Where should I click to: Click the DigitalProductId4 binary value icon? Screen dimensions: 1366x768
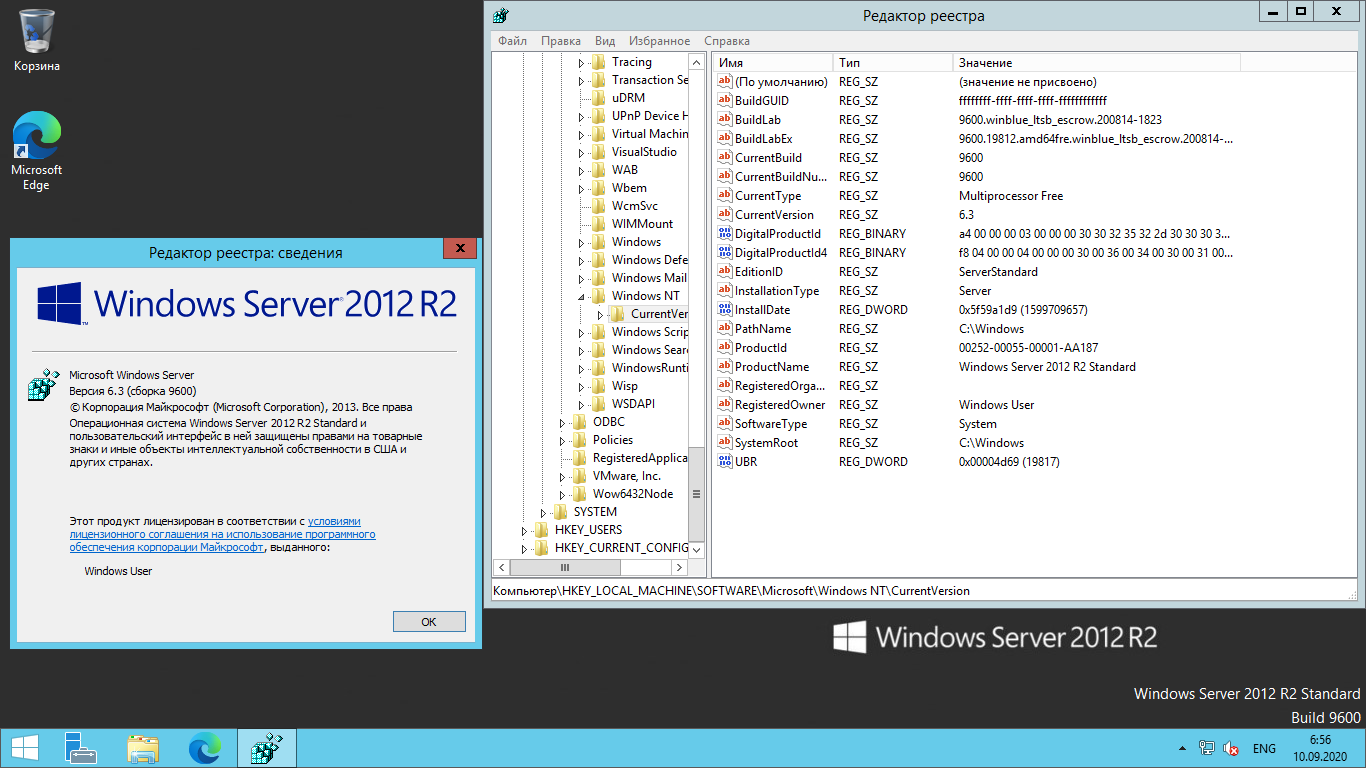pos(725,253)
